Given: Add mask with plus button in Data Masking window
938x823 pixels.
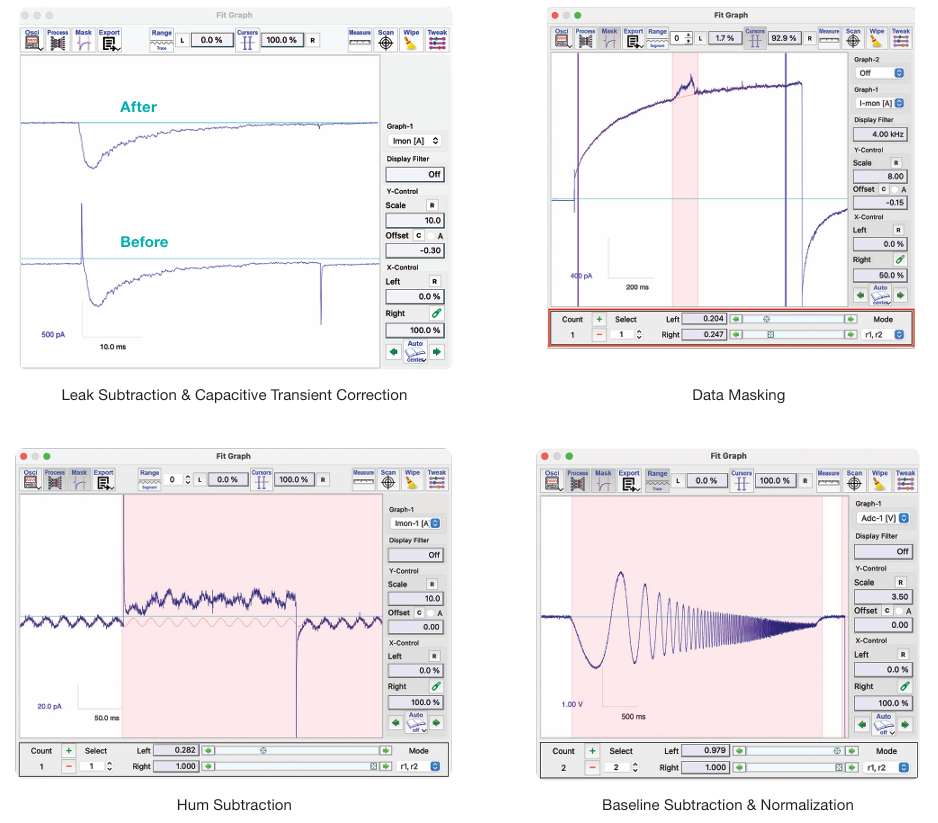Looking at the screenshot, I should (599, 319).
